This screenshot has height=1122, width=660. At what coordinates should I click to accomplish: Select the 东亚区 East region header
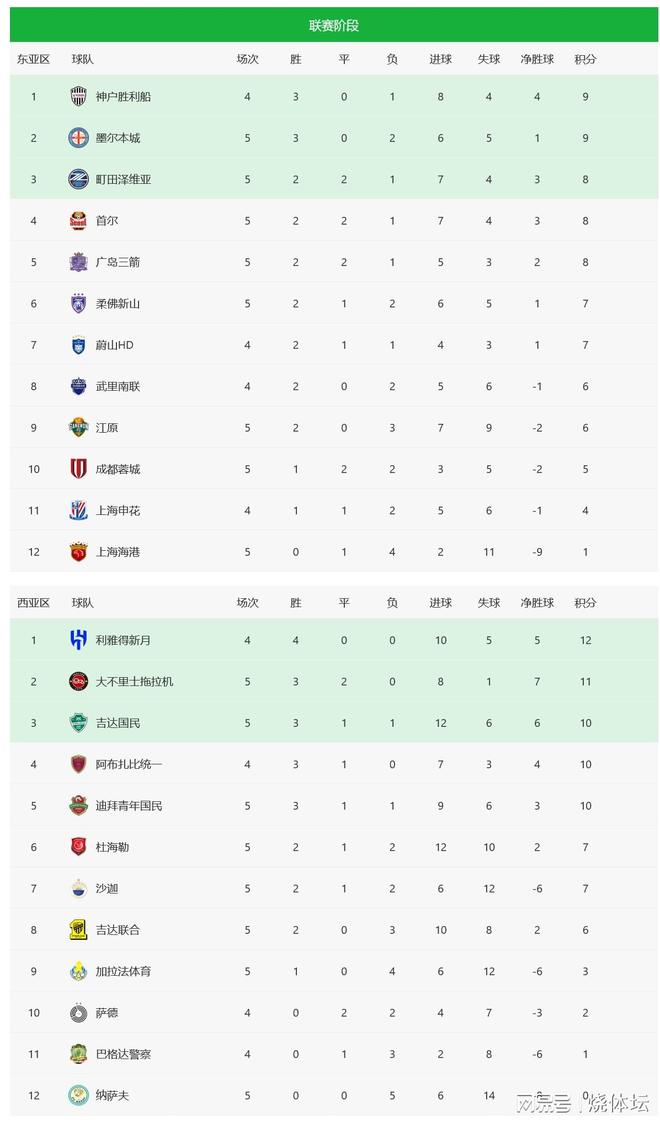coord(33,59)
